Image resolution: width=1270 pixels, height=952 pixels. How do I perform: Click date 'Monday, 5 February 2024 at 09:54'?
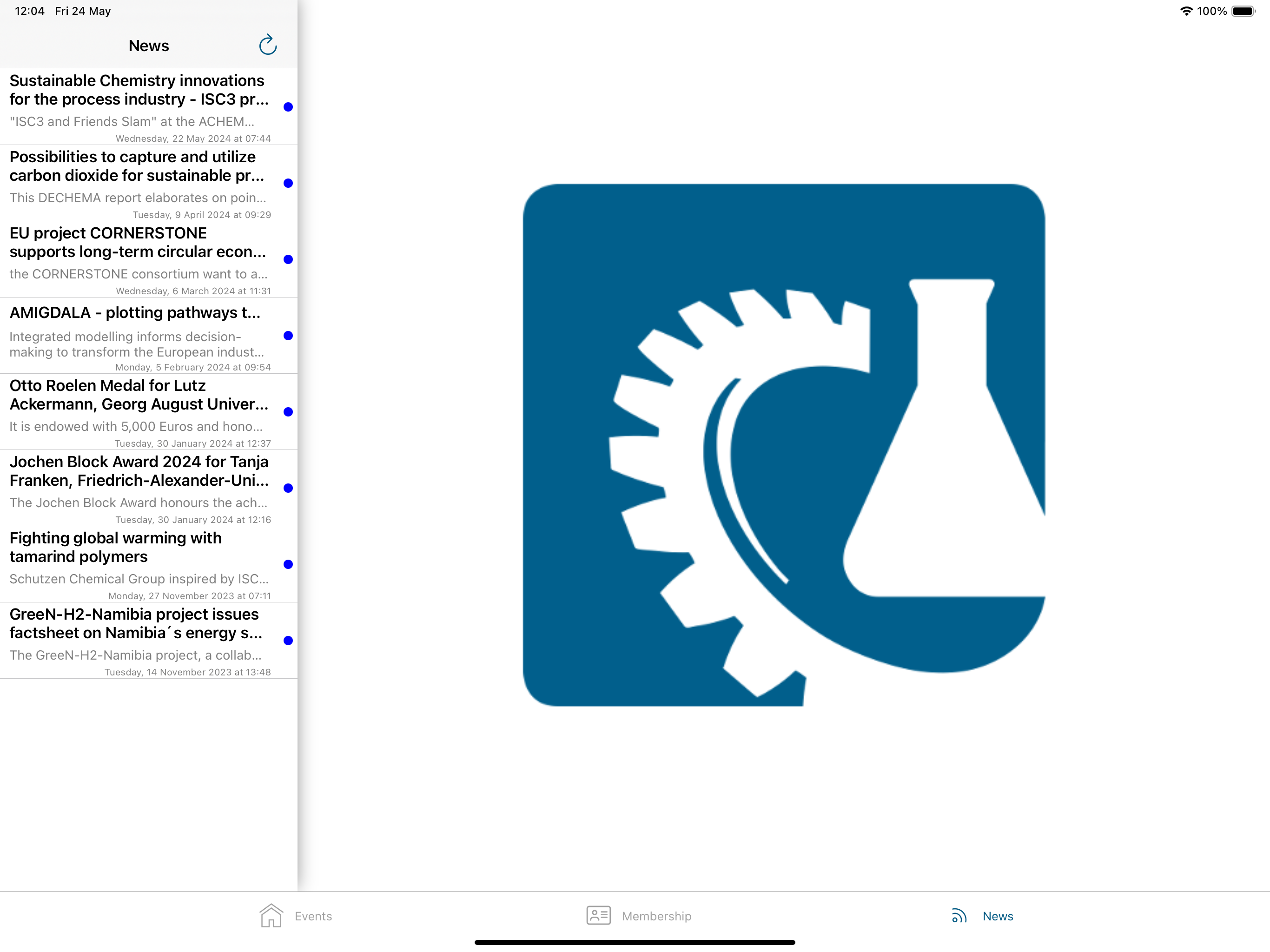coord(193,368)
